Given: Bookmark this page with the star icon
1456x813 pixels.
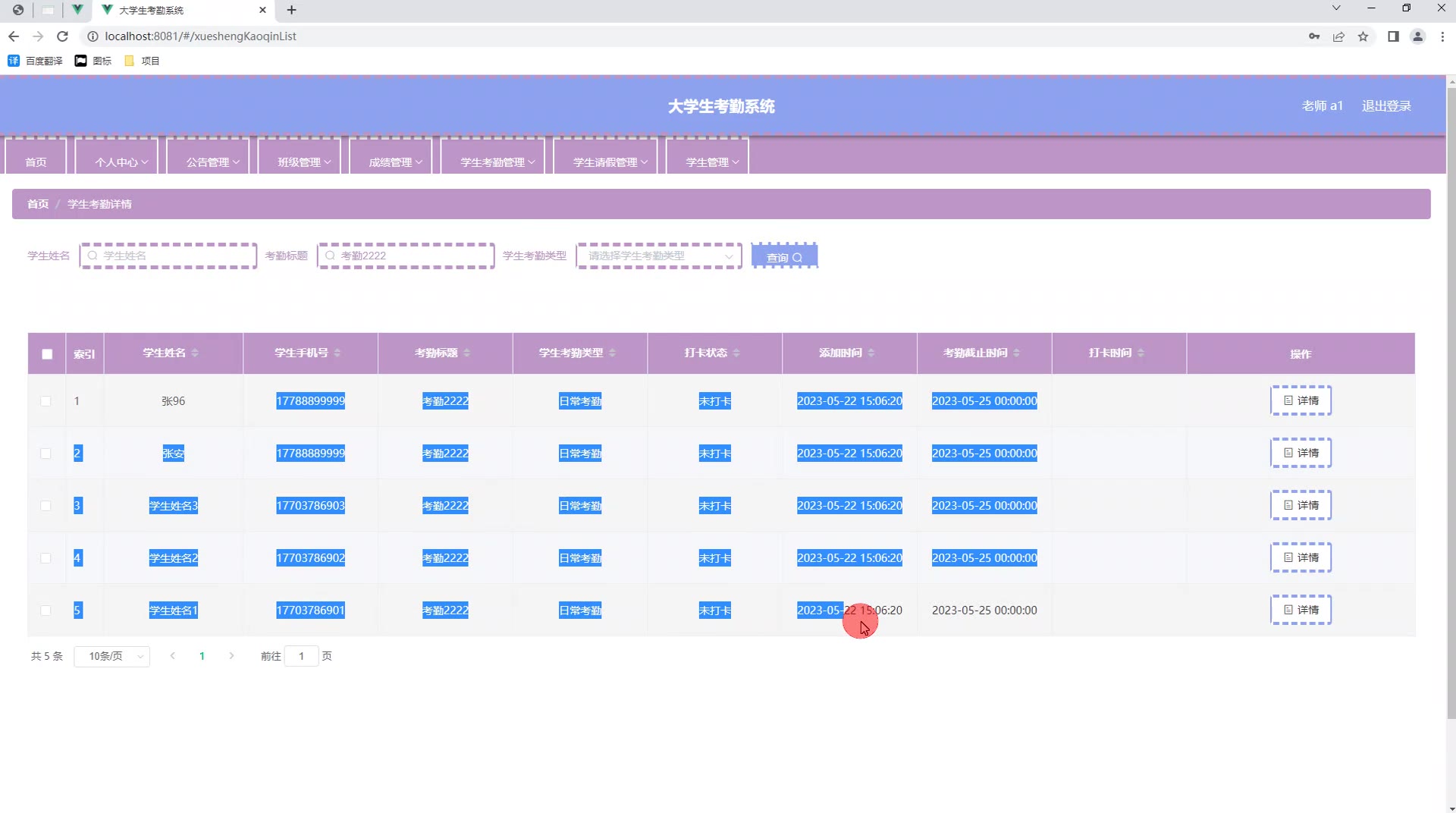Looking at the screenshot, I should (x=1363, y=36).
